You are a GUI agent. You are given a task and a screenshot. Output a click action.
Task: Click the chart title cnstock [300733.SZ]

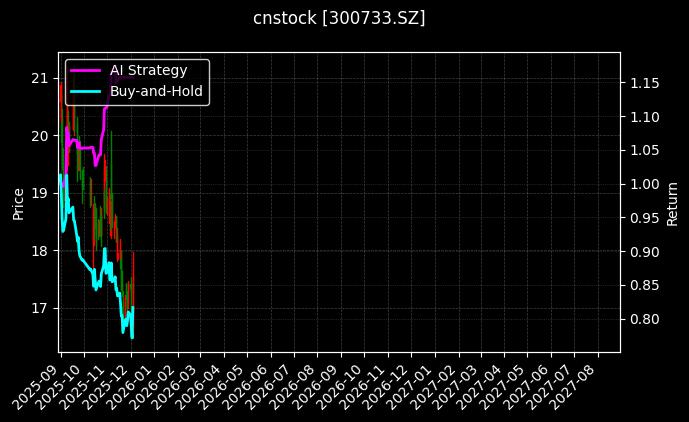pyautogui.click(x=339, y=18)
